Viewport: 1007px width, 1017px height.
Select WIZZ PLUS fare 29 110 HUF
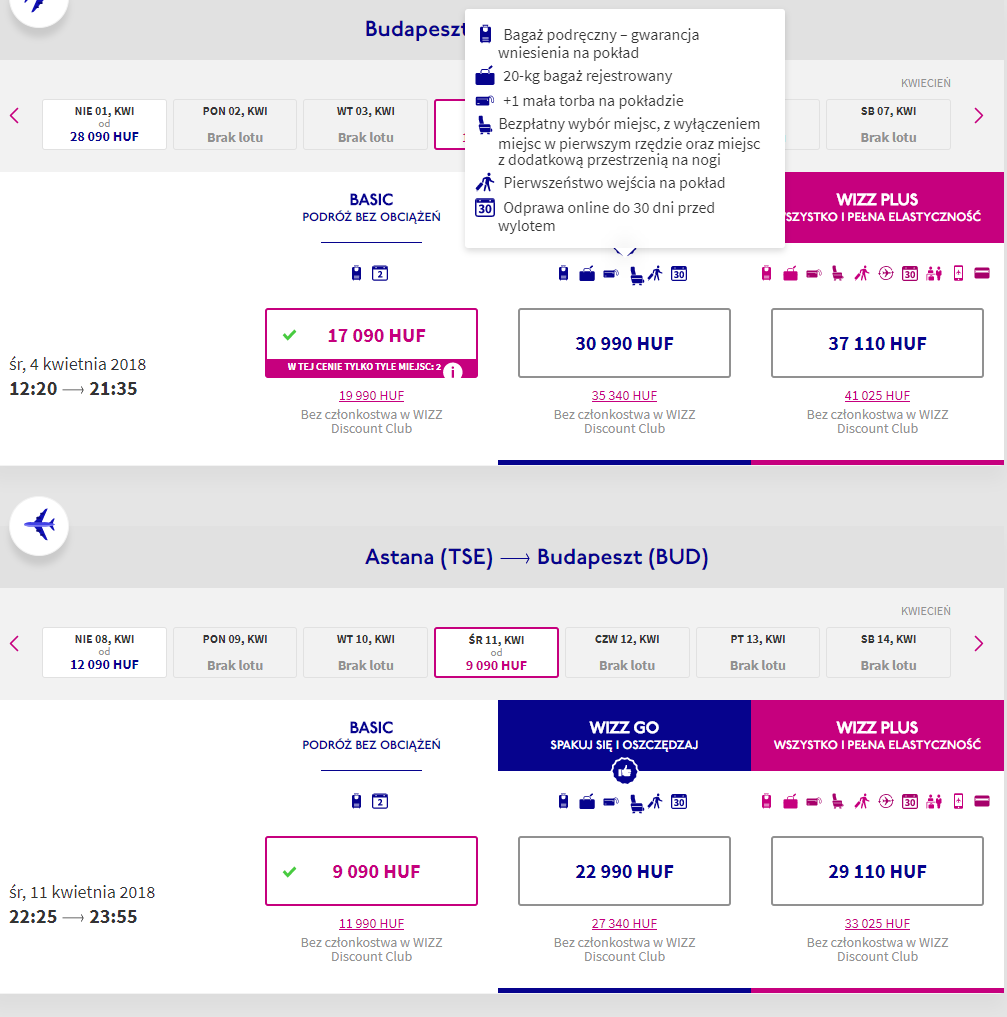coord(877,871)
